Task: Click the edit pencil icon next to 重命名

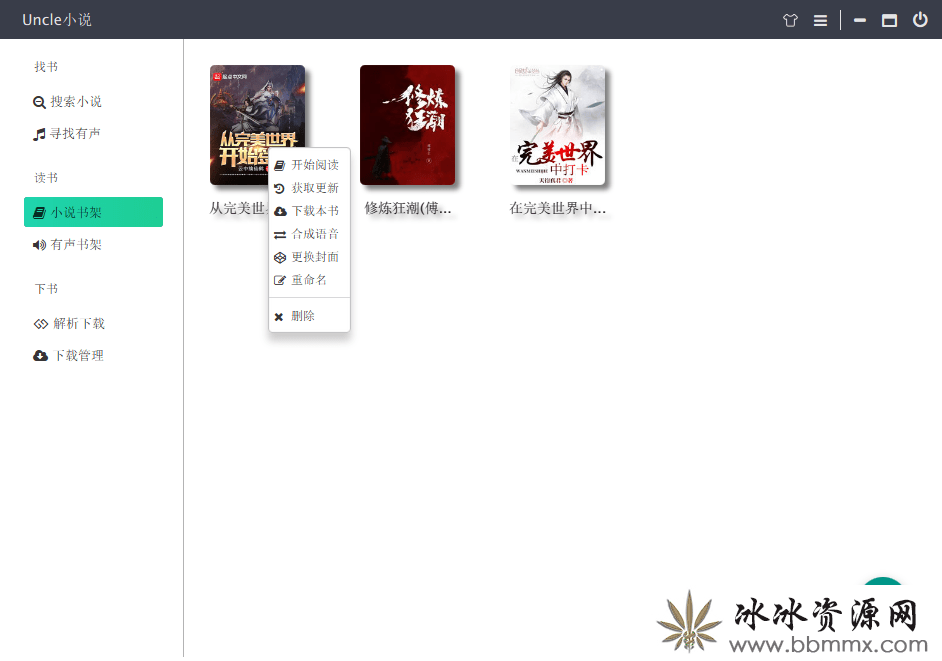Action: 279,281
